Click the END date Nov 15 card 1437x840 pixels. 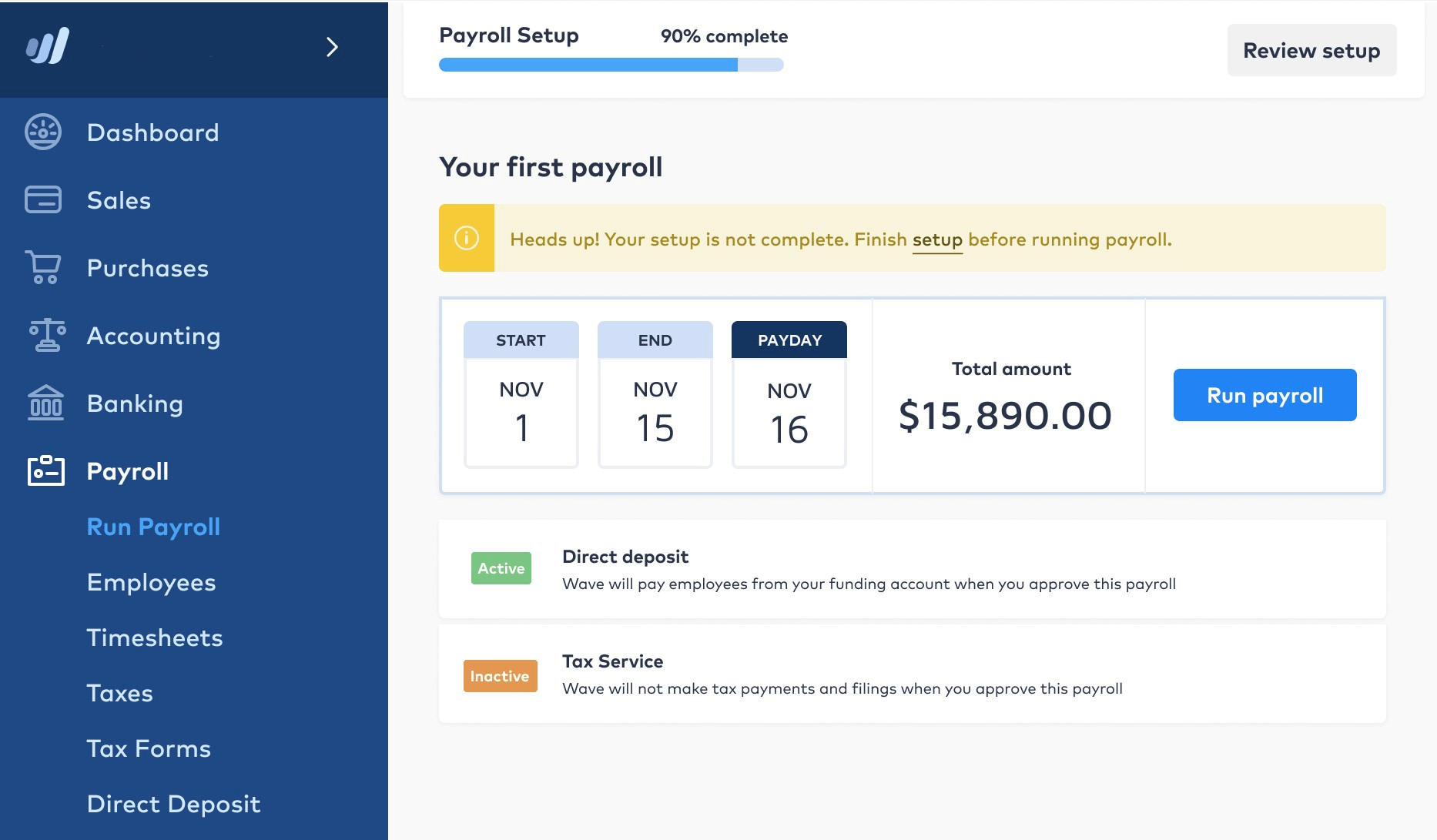point(655,394)
